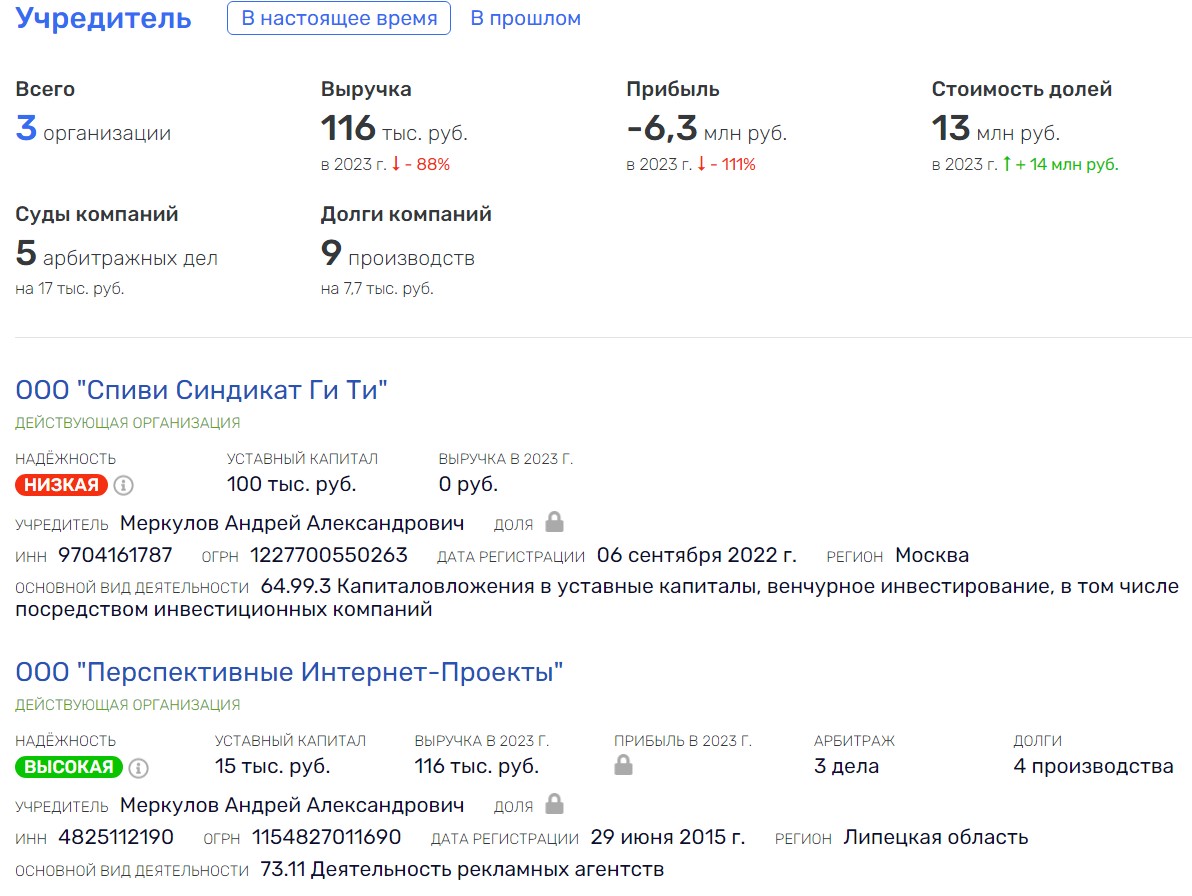Click the red НИЗКАЯ reliability badge
This screenshot has width=1192, height=896.
(x=61, y=486)
